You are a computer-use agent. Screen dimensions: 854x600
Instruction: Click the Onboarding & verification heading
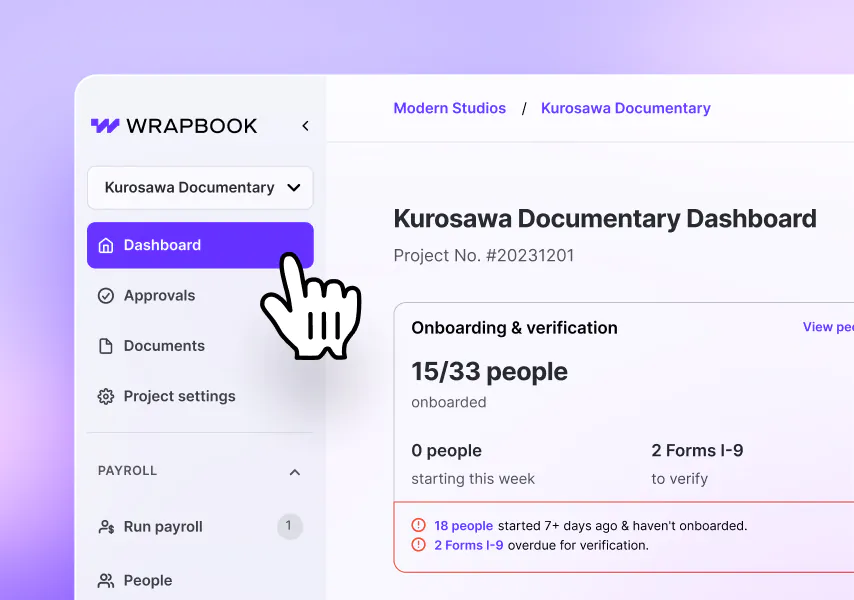(514, 328)
